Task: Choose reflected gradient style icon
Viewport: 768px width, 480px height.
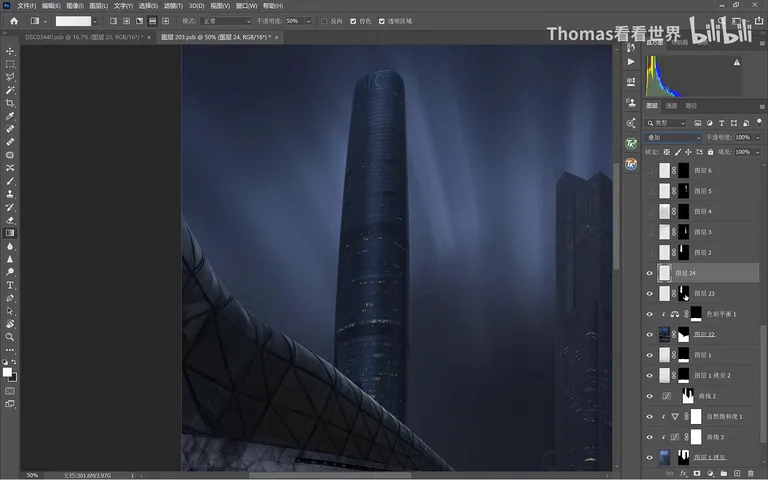Action: (152, 21)
